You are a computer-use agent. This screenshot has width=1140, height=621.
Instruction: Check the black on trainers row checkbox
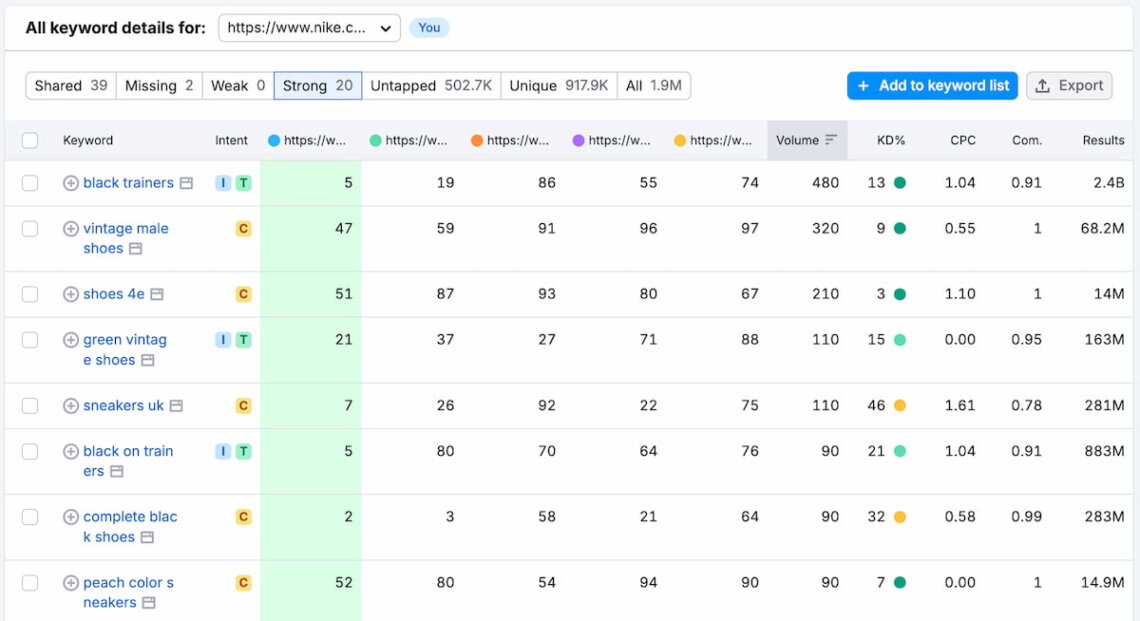click(30, 452)
